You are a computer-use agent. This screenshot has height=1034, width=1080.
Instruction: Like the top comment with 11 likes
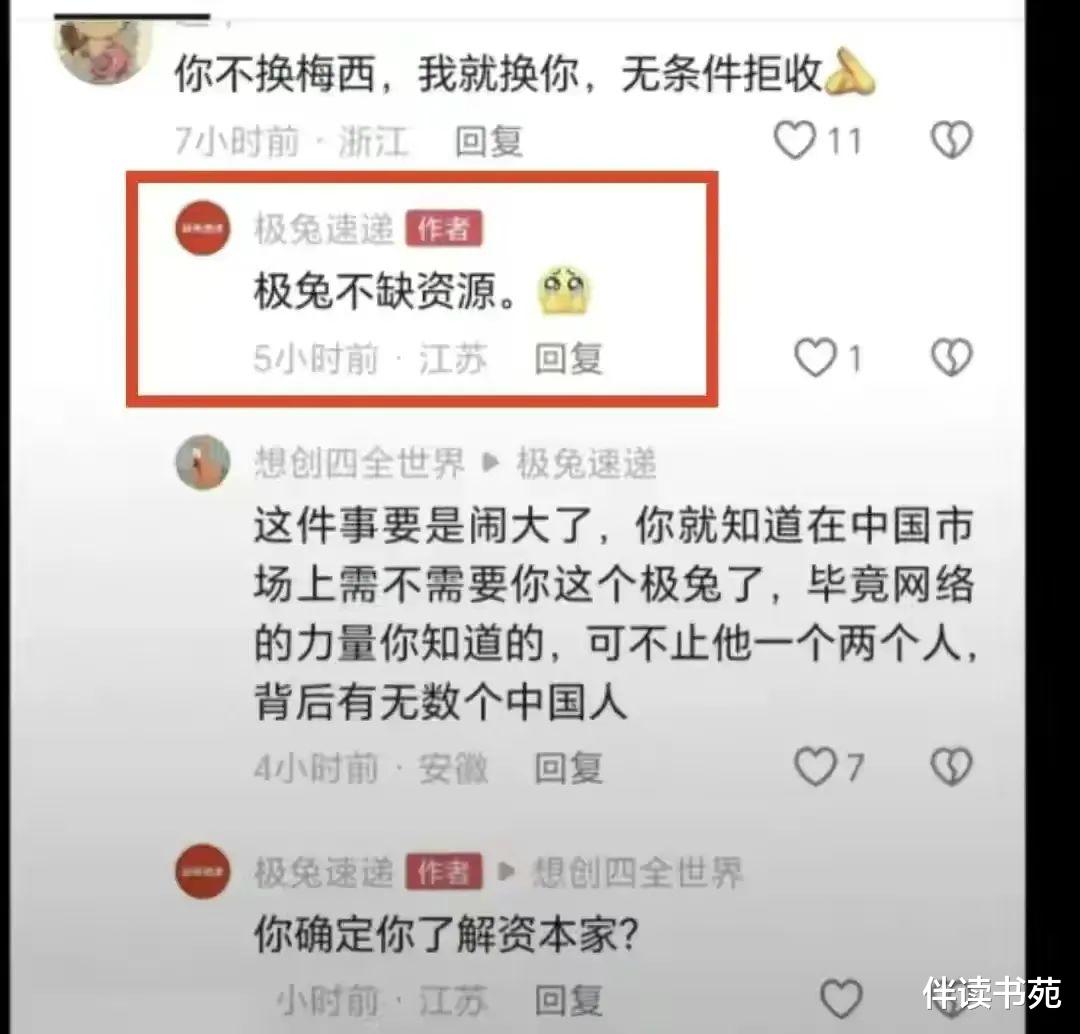click(x=794, y=140)
